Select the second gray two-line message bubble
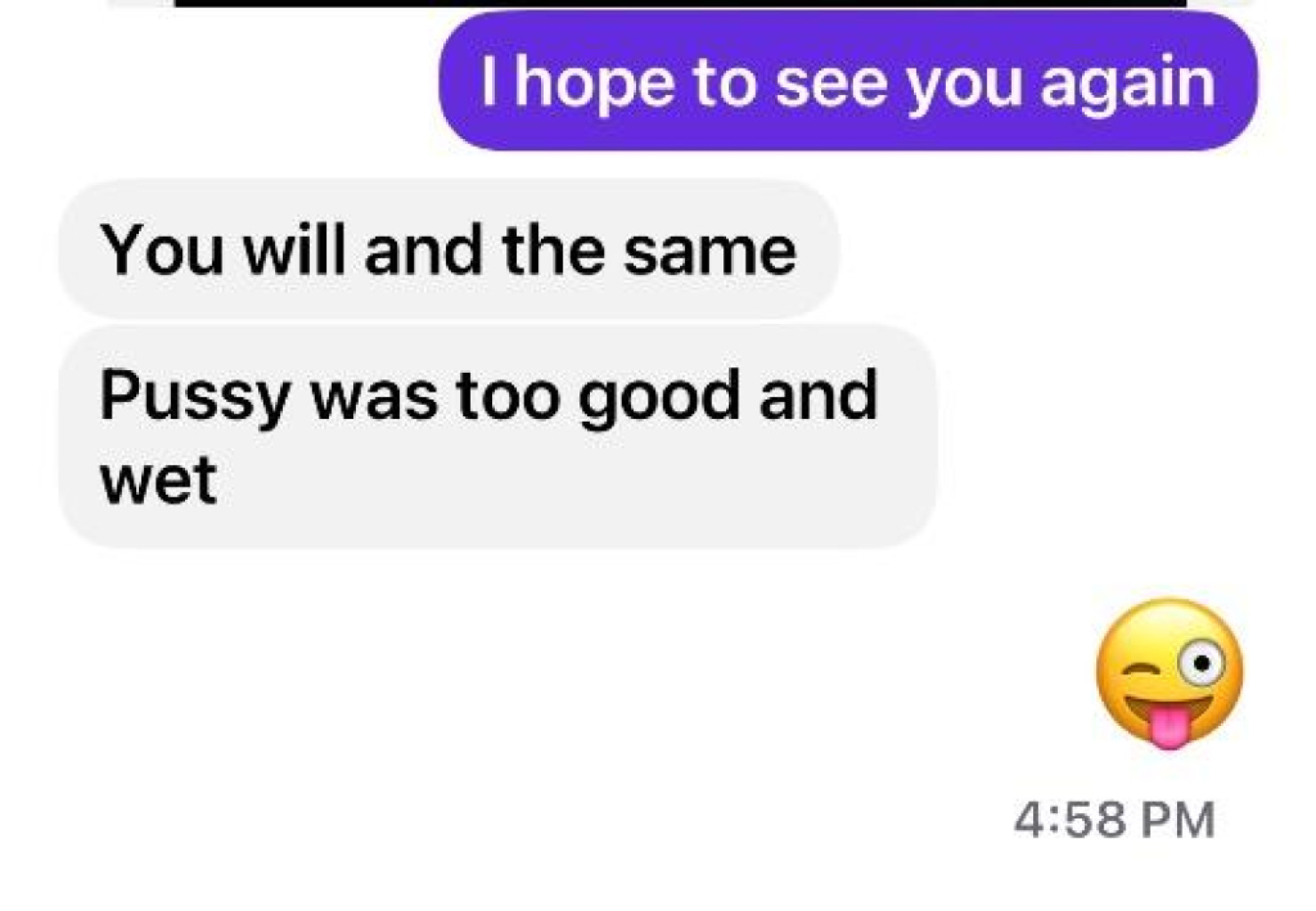The width and height of the screenshot is (1316, 911). 497,437
